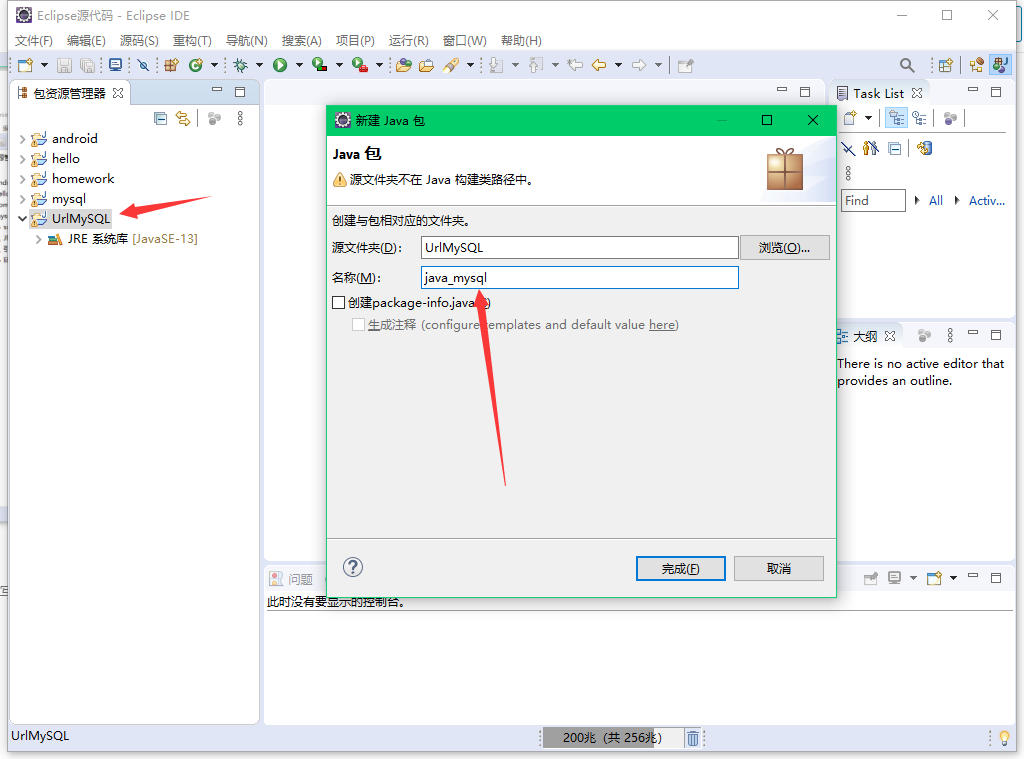Enable the 生成注释 checkbox
The height and width of the screenshot is (759, 1024).
tap(358, 323)
